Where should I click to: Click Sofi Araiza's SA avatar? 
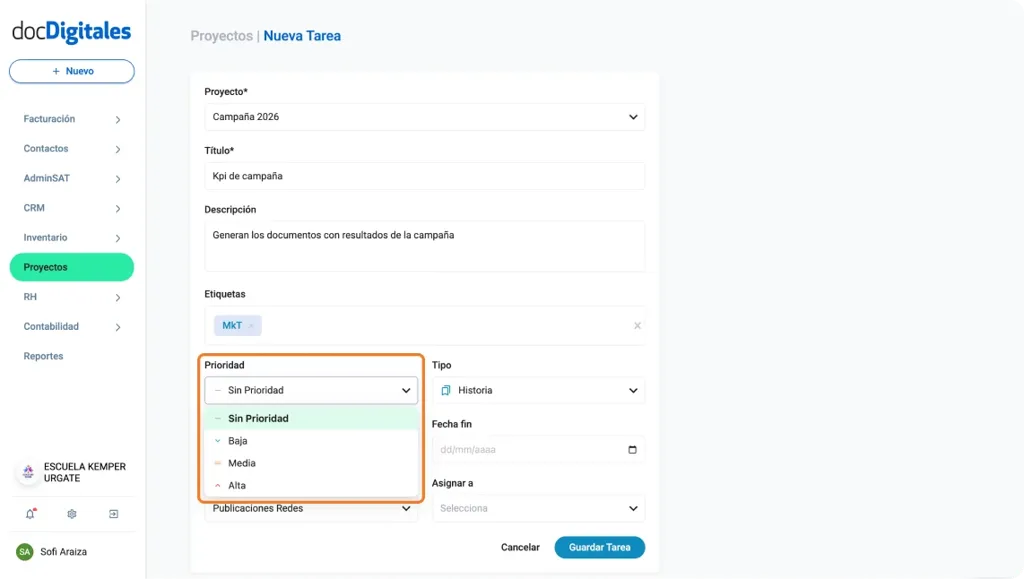pos(25,551)
